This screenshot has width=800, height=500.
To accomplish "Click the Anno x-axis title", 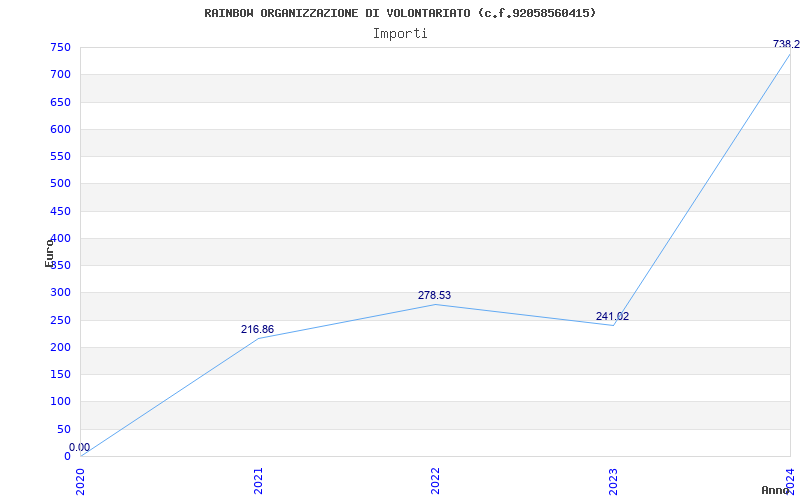I will pyautogui.click(x=776, y=490).
